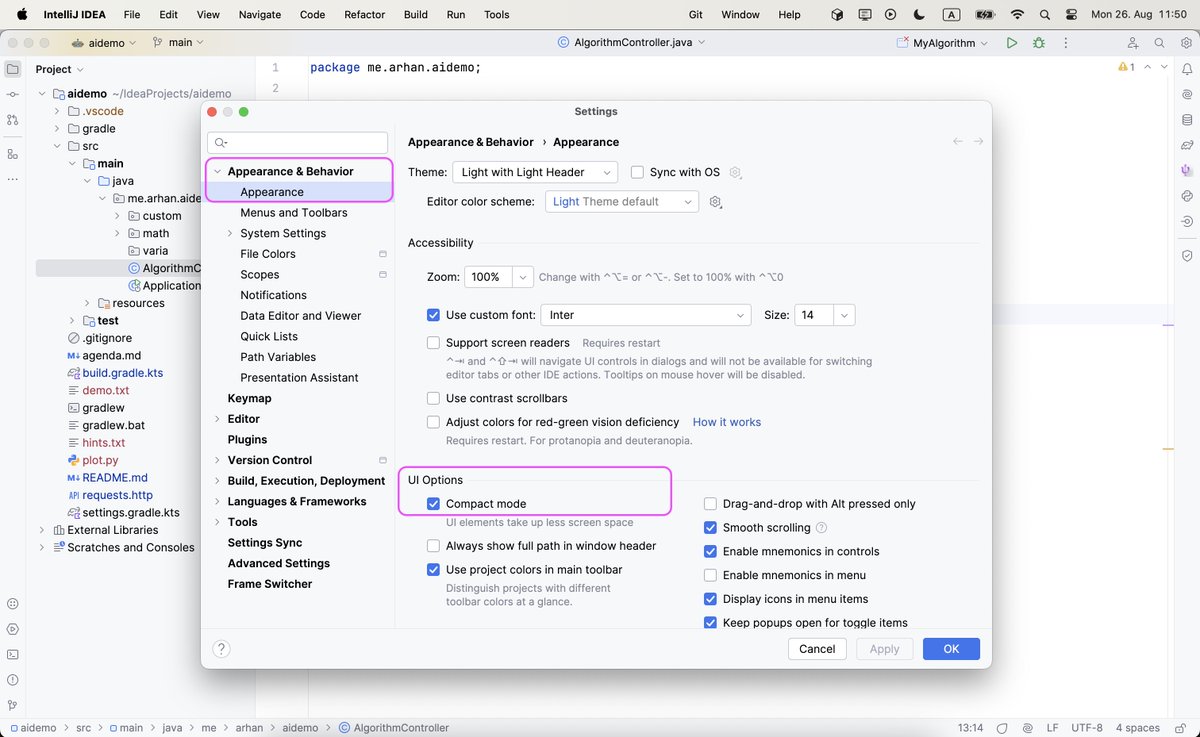Image resolution: width=1200 pixels, height=737 pixels.
Task: Enable Always show full path in window header
Action: pyautogui.click(x=433, y=546)
